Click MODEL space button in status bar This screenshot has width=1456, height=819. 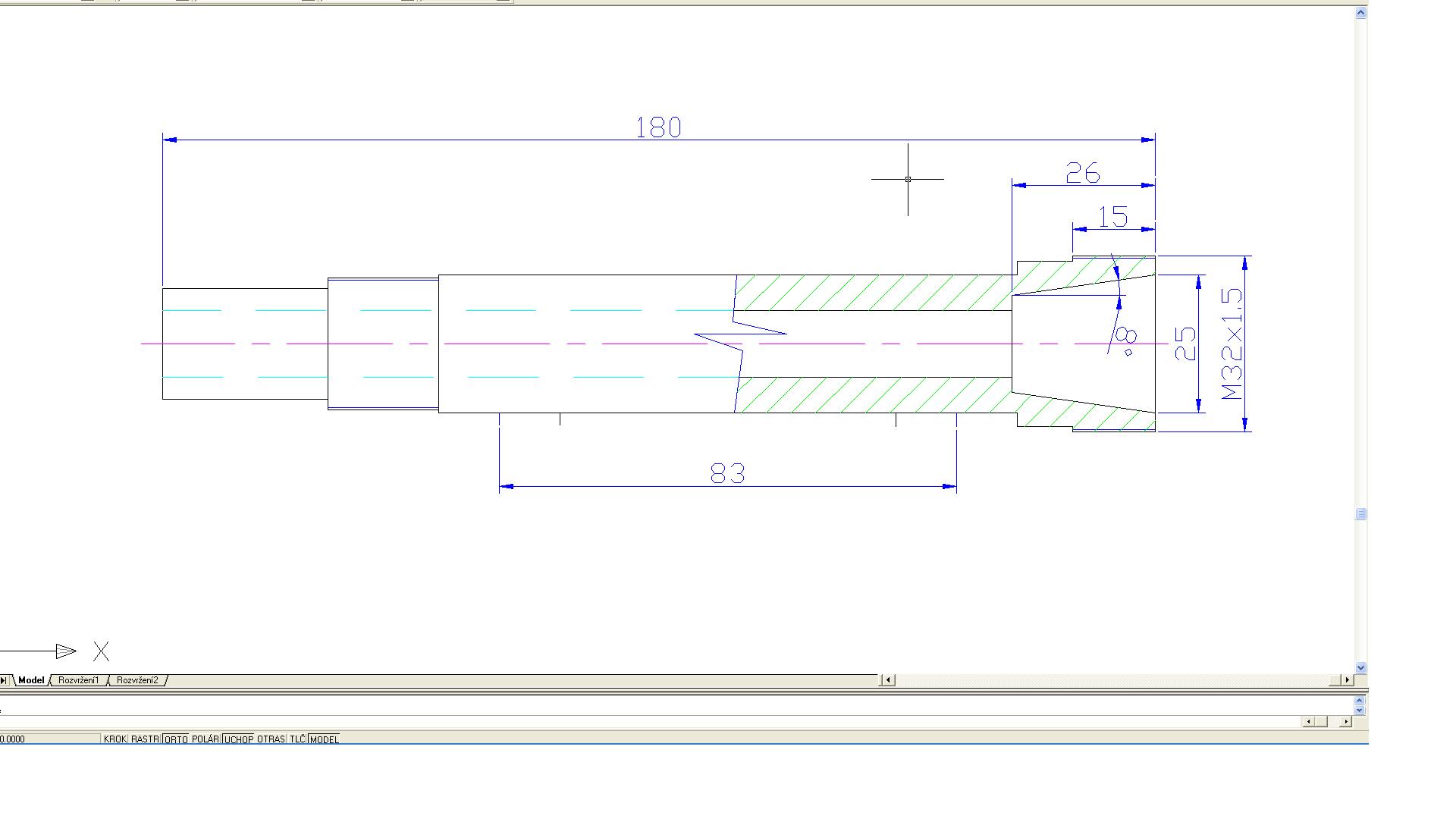(325, 739)
